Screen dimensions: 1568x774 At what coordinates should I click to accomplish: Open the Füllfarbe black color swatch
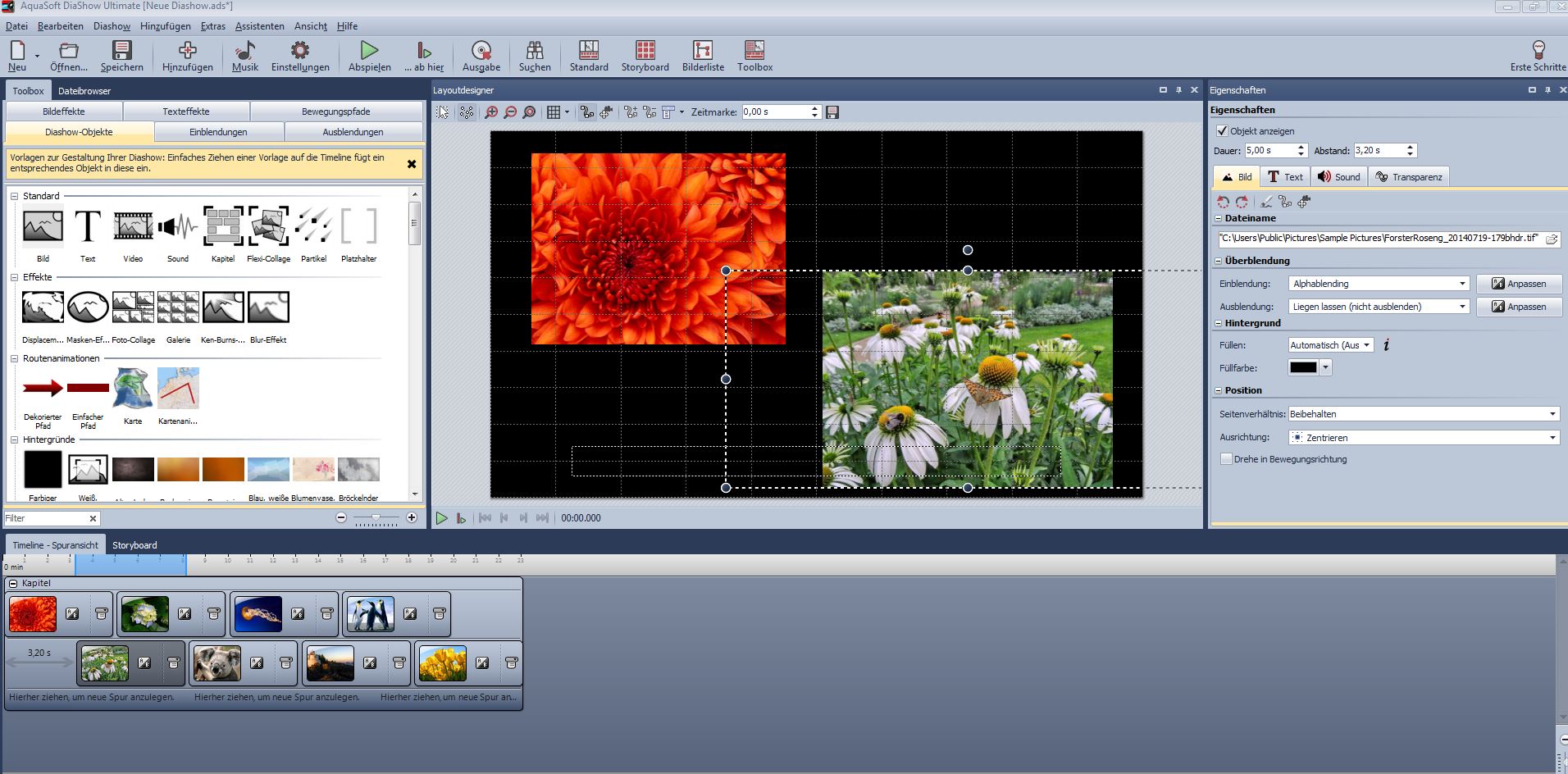1302,368
